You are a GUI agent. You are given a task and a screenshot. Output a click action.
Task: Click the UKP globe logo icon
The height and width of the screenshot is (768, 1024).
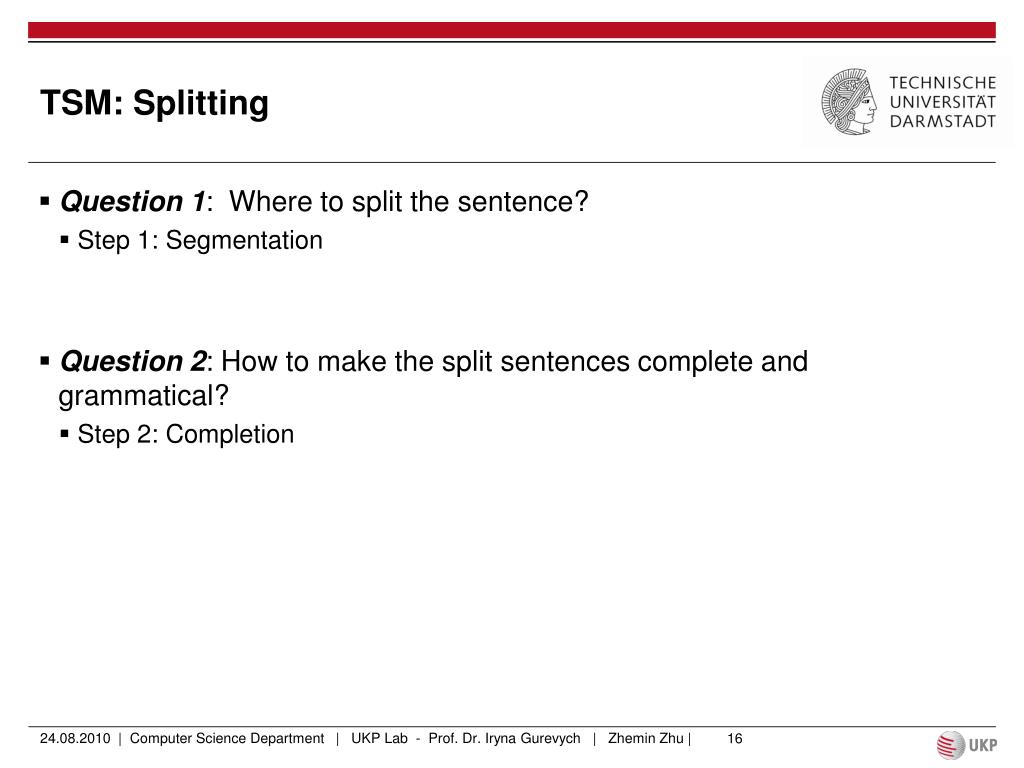coord(950,745)
